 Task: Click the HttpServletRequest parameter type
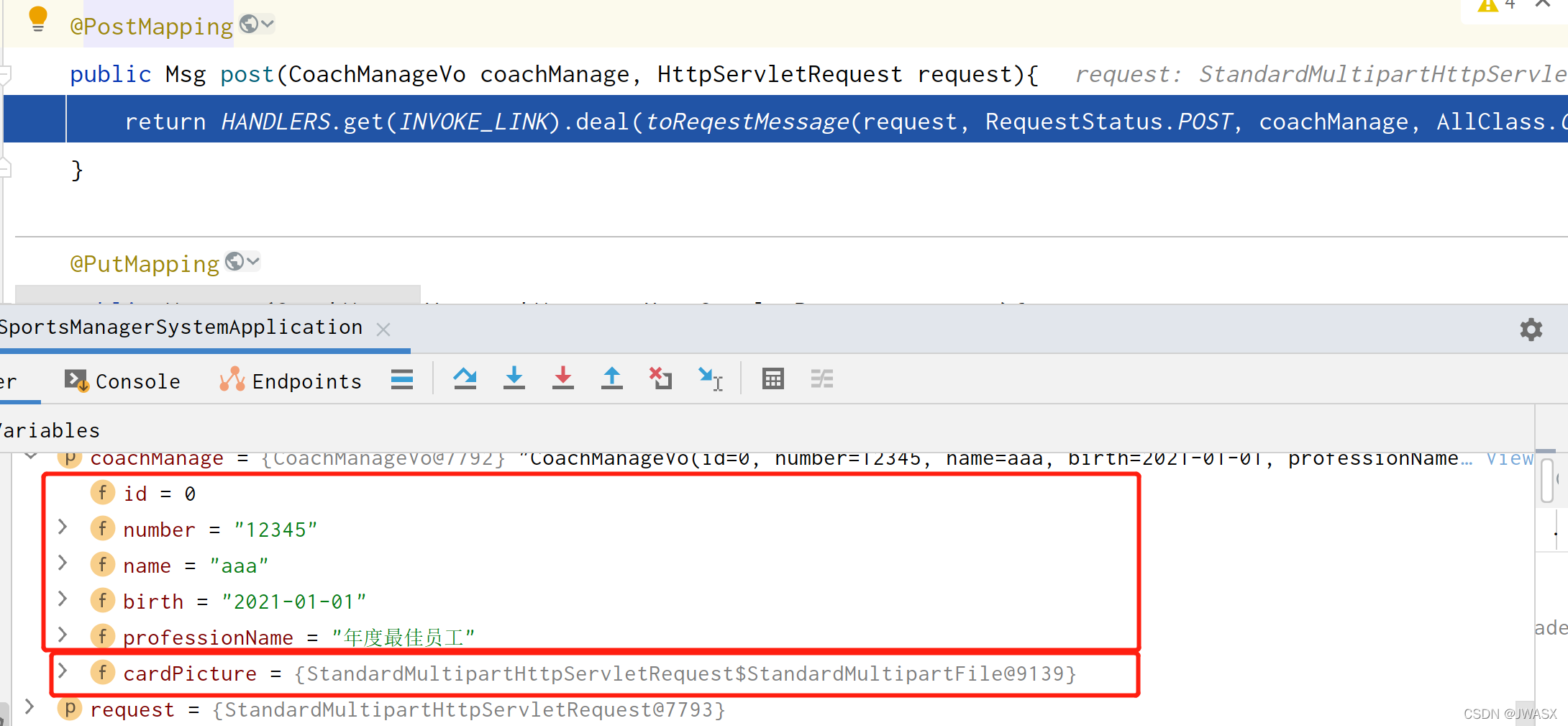(780, 74)
